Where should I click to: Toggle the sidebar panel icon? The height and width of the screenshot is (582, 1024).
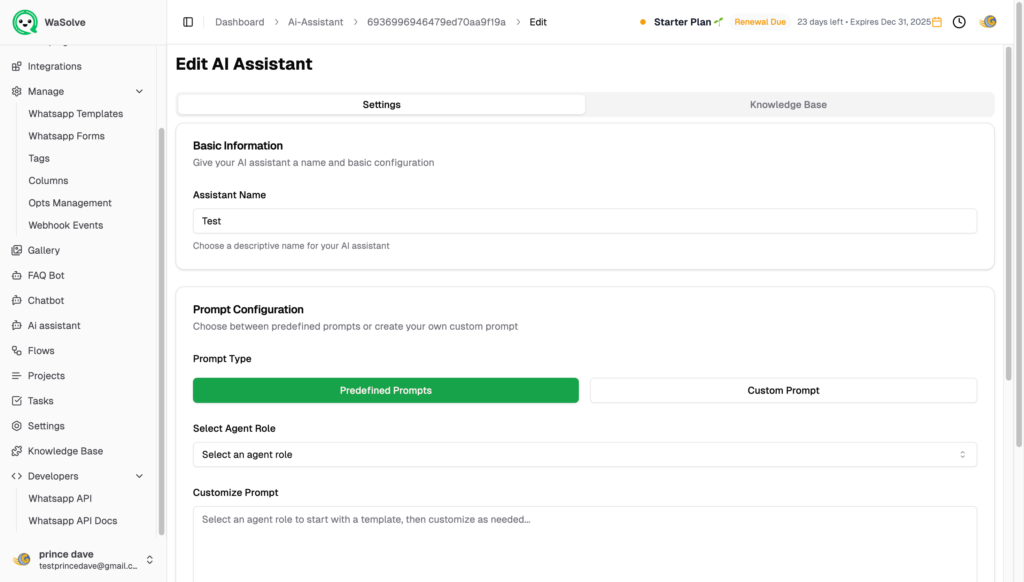188,22
